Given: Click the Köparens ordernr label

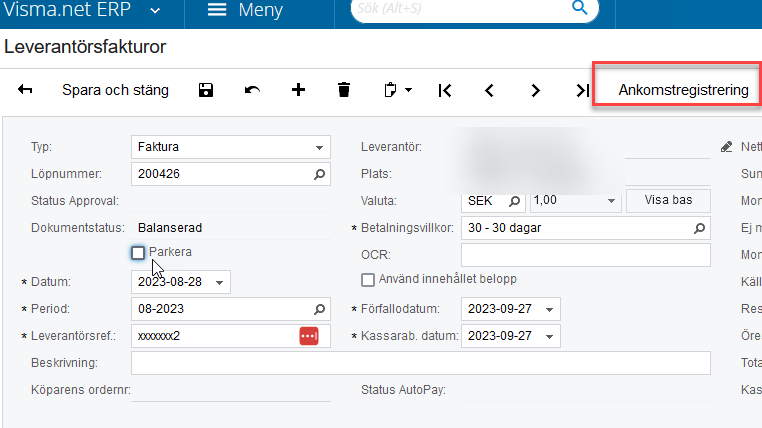Looking at the screenshot, I should pos(81,390).
